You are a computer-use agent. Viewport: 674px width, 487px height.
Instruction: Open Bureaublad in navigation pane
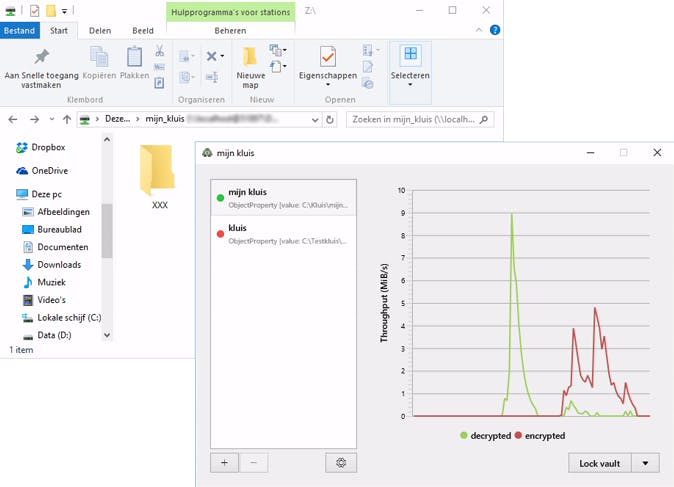click(x=59, y=230)
